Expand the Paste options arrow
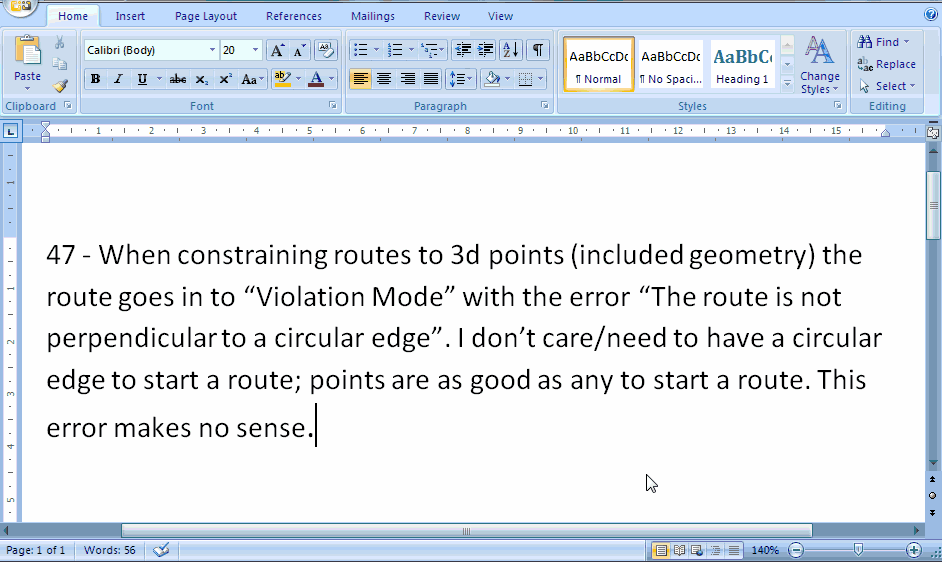Image resolution: width=942 pixels, height=562 pixels. (x=27, y=89)
